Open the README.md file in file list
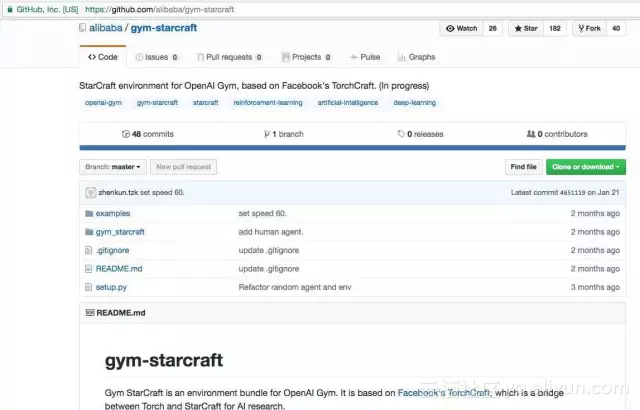This screenshot has width=640, height=410. click(119, 269)
